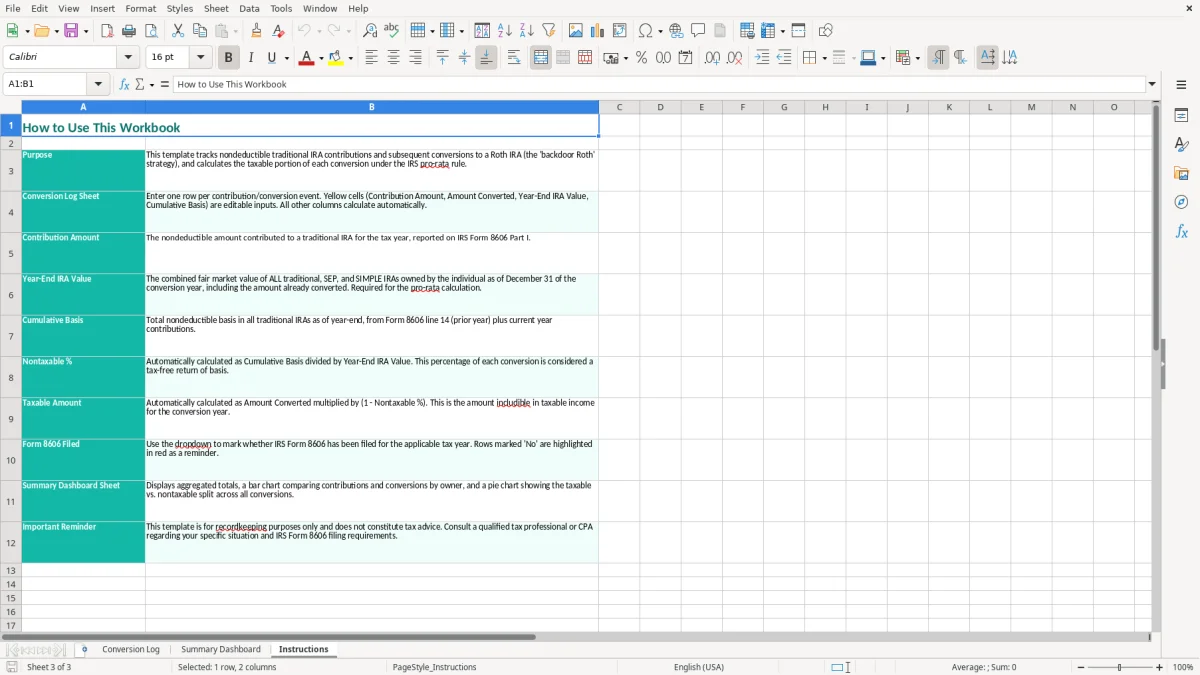Open the Font Name dropdown

click(129, 58)
